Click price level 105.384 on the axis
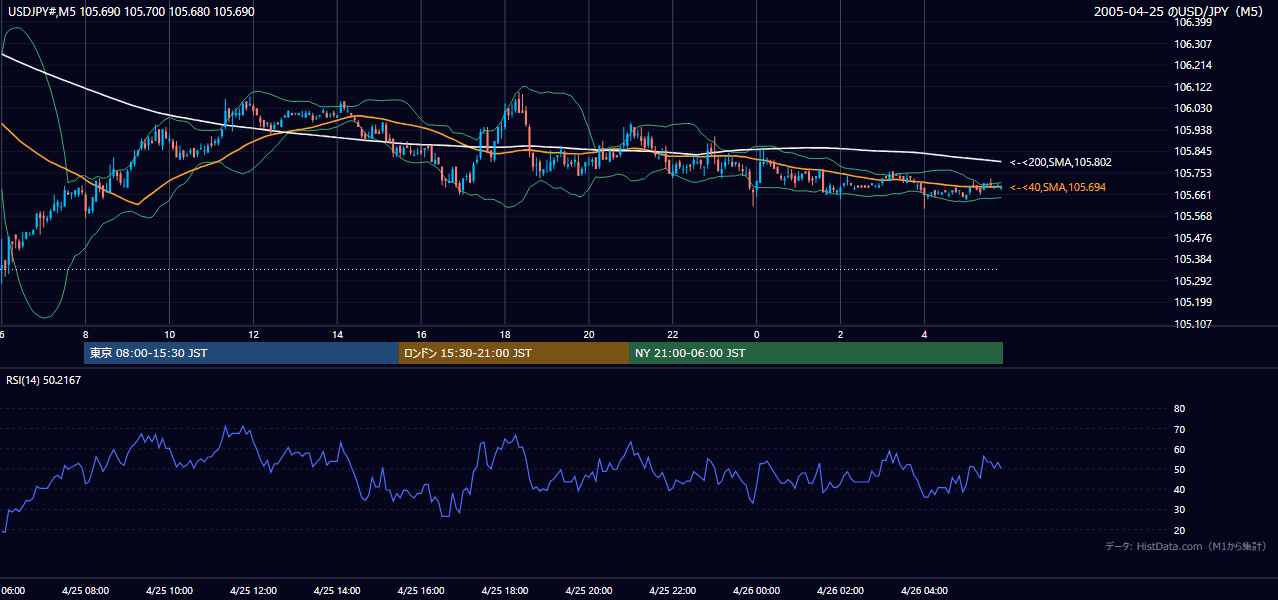 click(x=1194, y=259)
